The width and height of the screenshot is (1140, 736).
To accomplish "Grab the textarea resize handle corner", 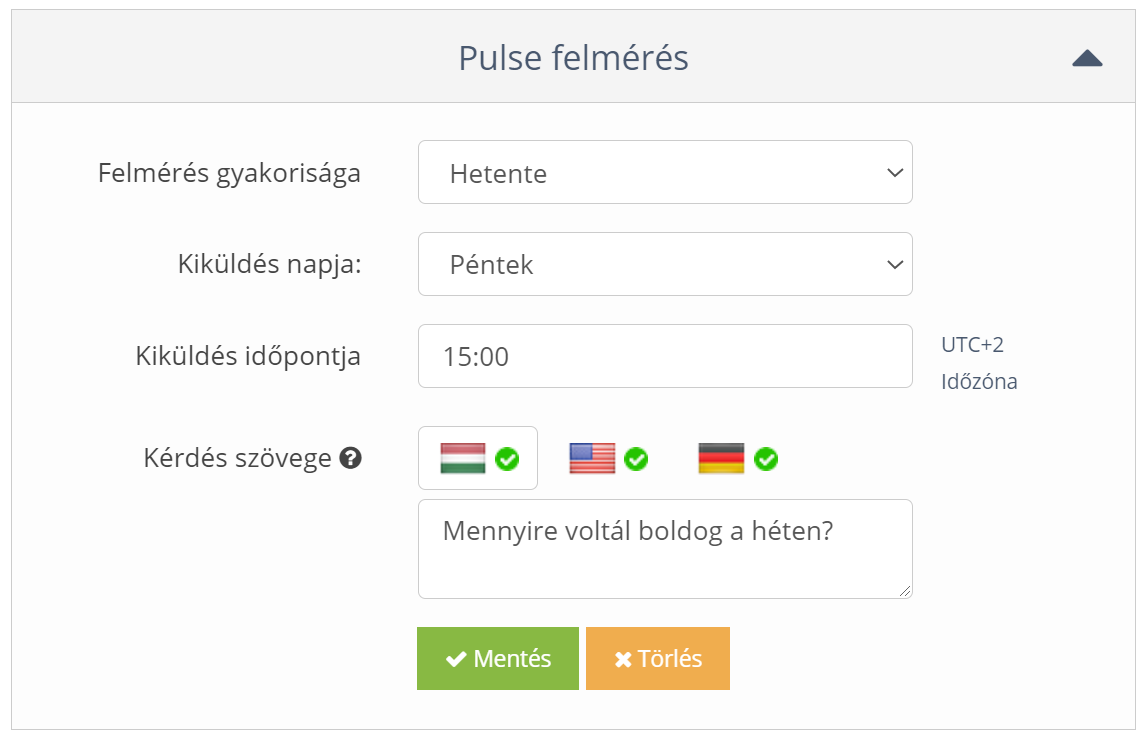I will pyautogui.click(x=905, y=591).
